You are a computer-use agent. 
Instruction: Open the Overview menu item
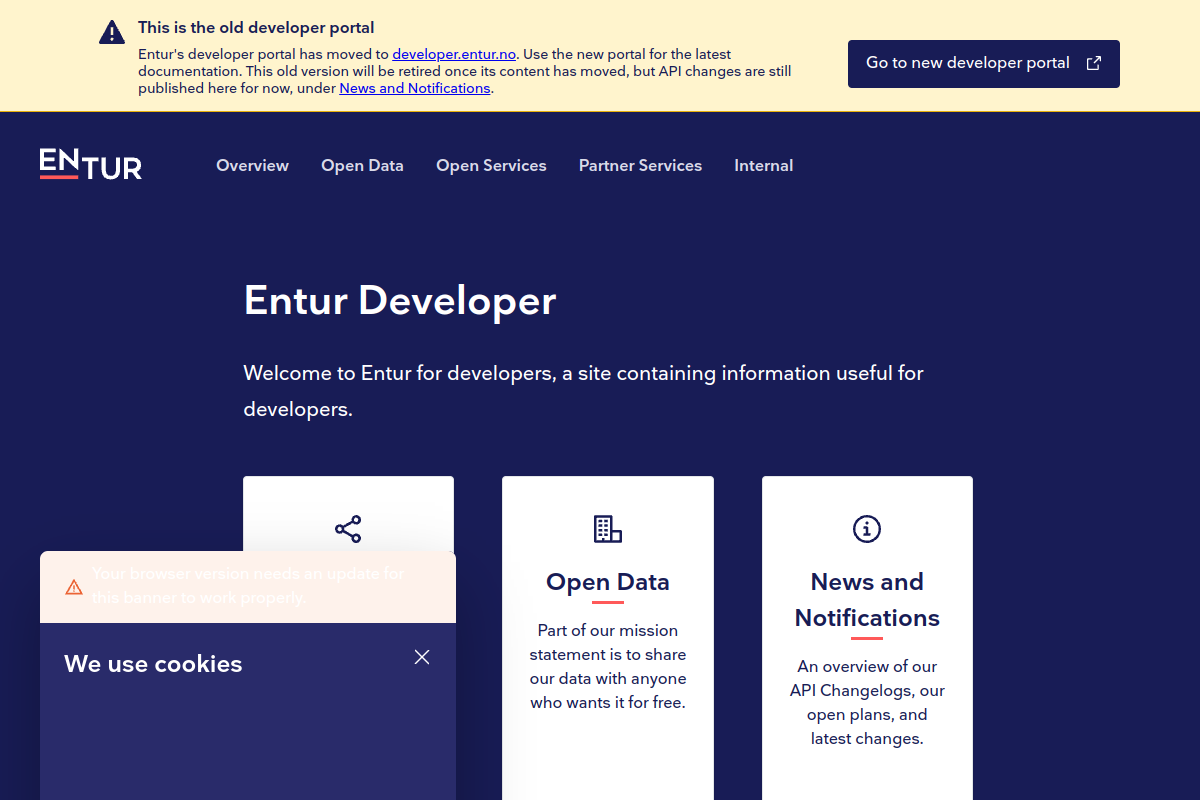coord(253,166)
